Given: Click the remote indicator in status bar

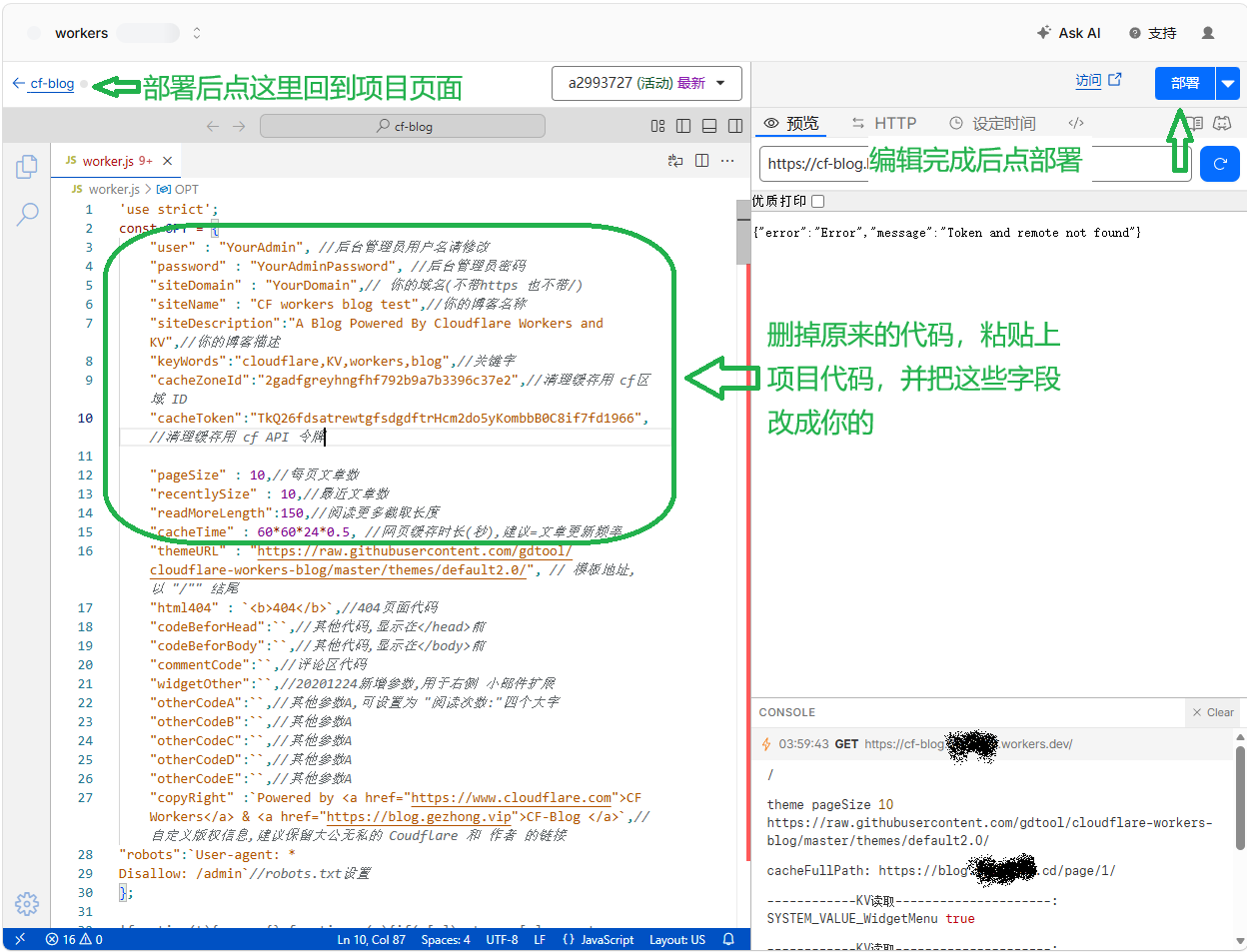Looking at the screenshot, I should click(x=20, y=939).
